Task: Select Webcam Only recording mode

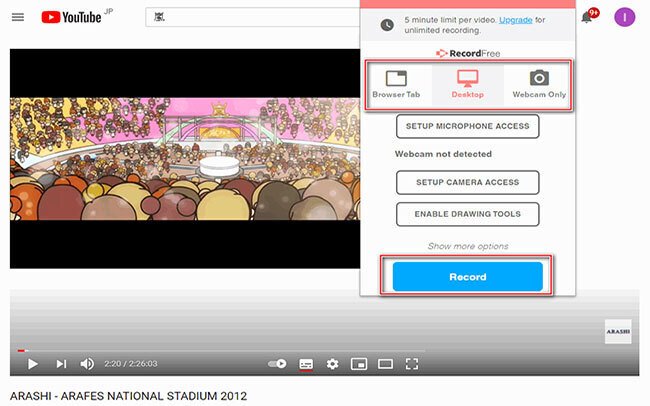Action: pos(539,85)
